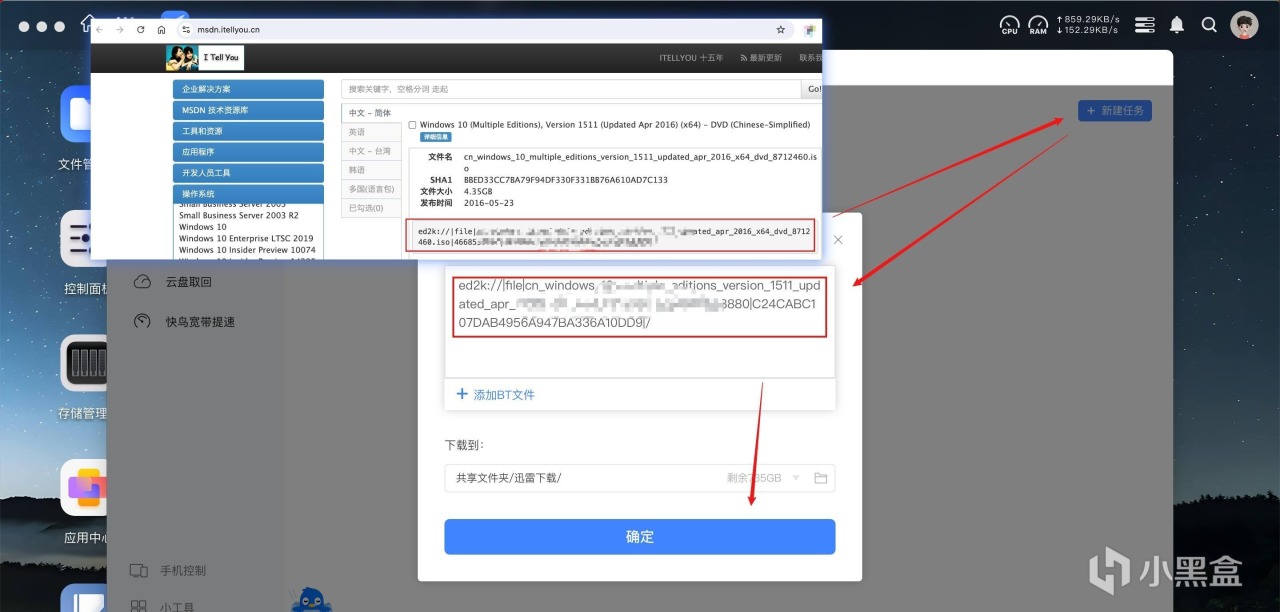Viewport: 1280px width, 612px height.
Task: Select Windows 10 Insider Preview 10074
Action: pos(247,250)
